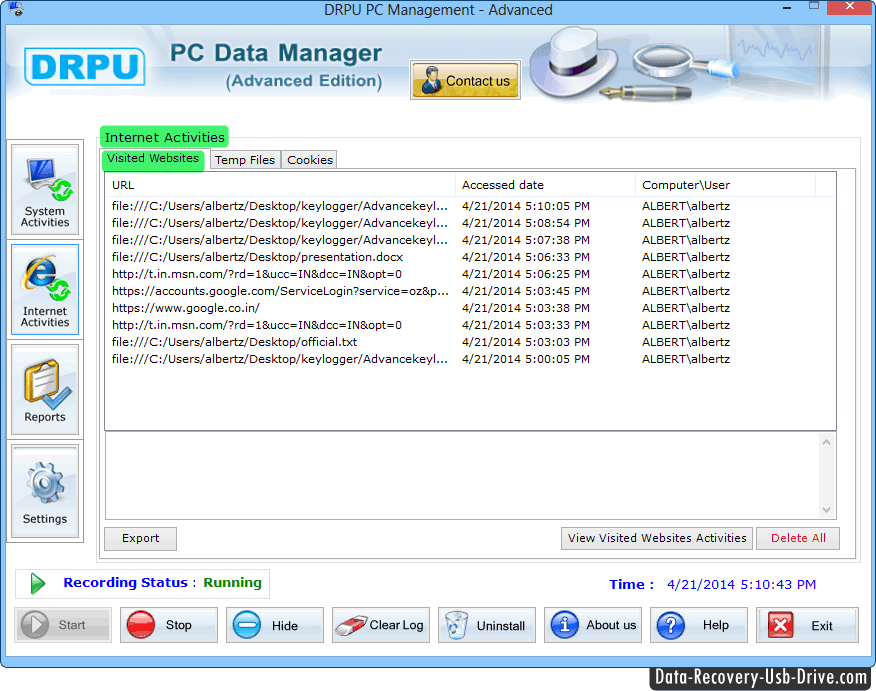Minimize the DRPU PC Management window
Screen dimensions: 876x691
click(787, 8)
